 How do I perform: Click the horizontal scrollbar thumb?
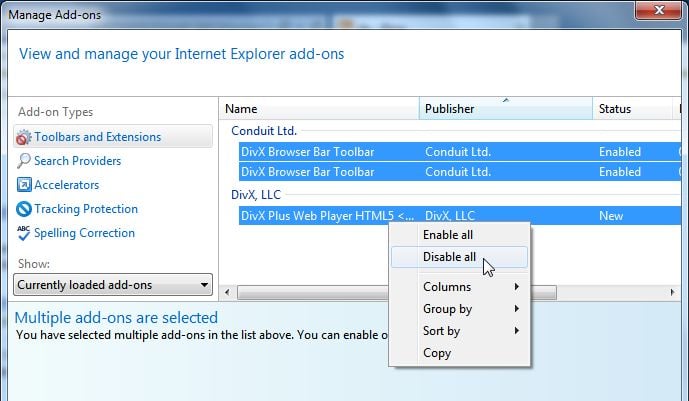(397, 293)
